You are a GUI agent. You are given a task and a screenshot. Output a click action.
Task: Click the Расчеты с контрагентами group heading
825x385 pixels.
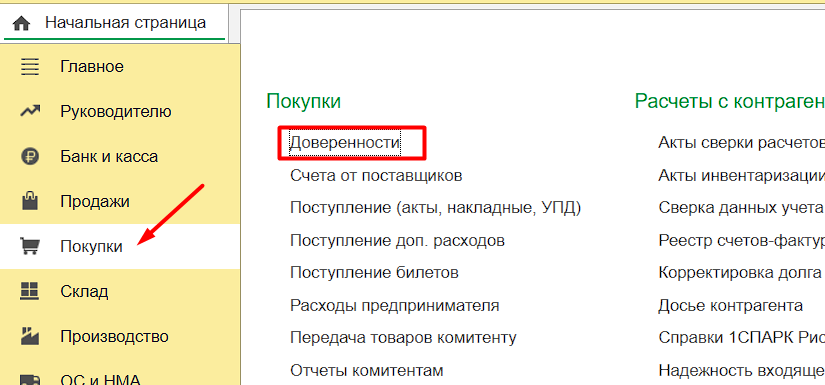[730, 101]
